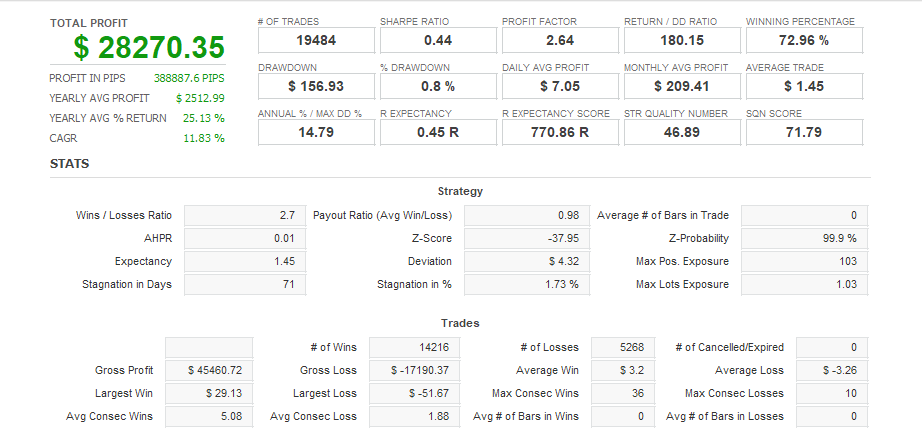Click the Return / DD Ratio value box
The height and width of the screenshot is (430, 922).
point(682,40)
